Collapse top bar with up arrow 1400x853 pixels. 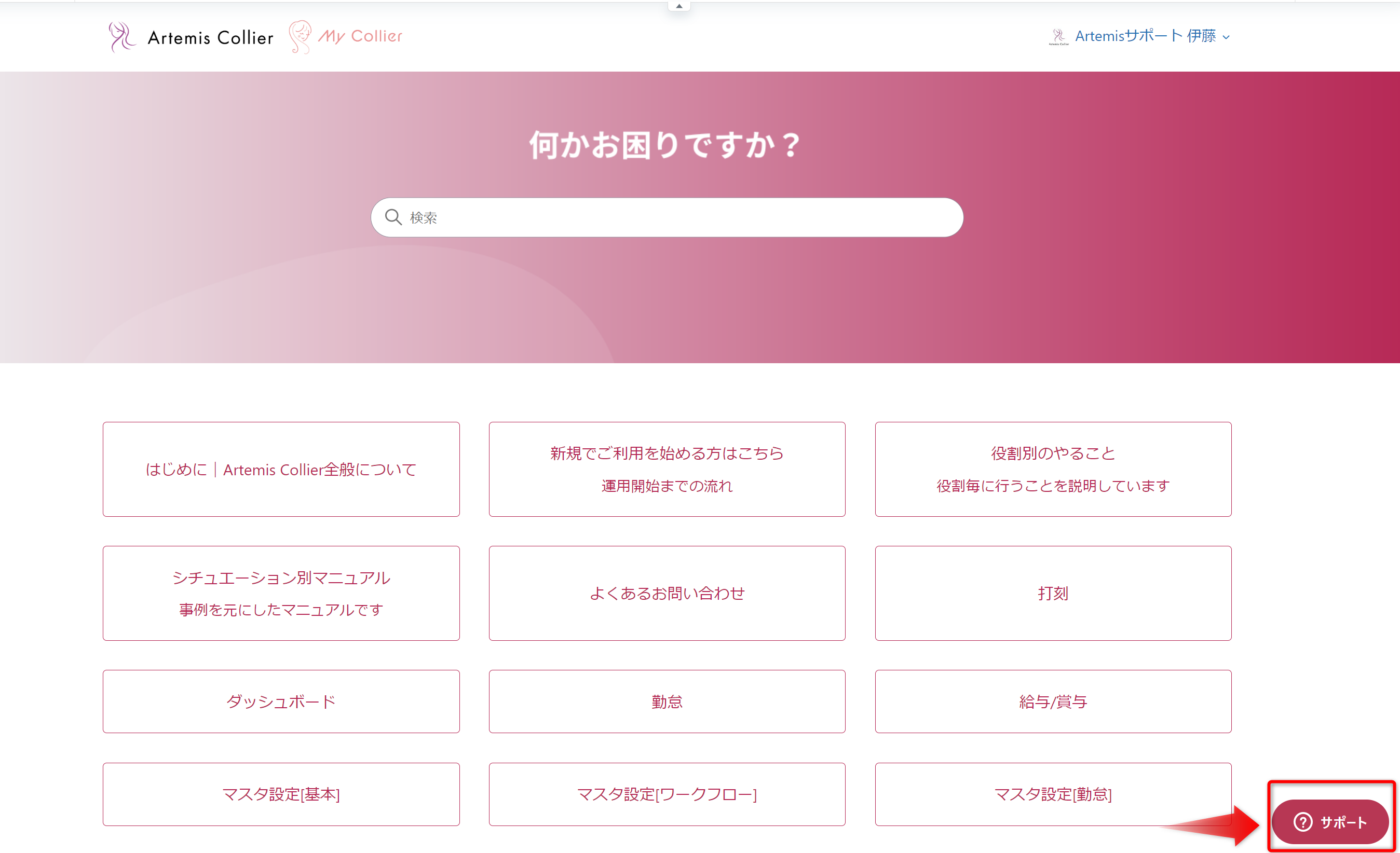click(679, 6)
